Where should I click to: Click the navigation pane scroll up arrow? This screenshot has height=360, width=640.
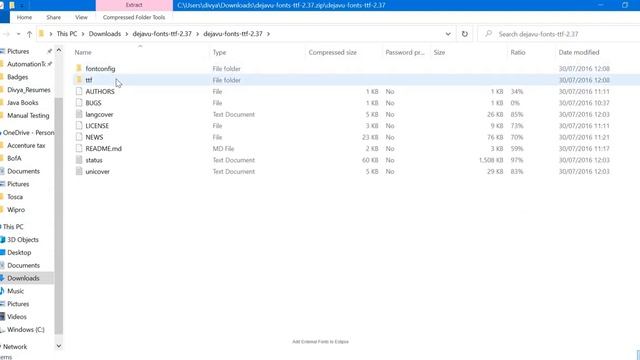coord(59,50)
